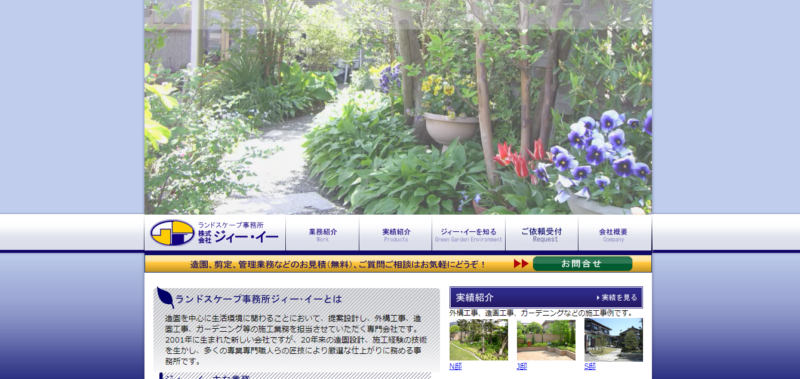The height and width of the screenshot is (379, 800).
Task: Click the small arrow beside 実績を見る
Action: click(x=598, y=297)
